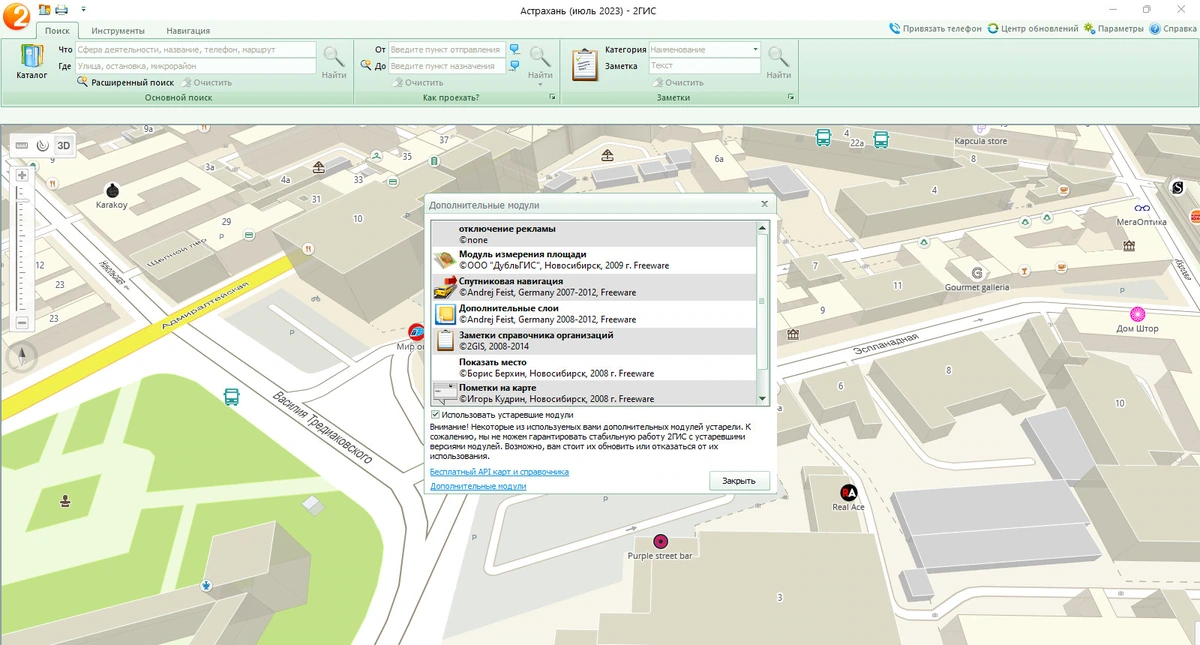Click the Karakoy map marker

click(x=112, y=190)
